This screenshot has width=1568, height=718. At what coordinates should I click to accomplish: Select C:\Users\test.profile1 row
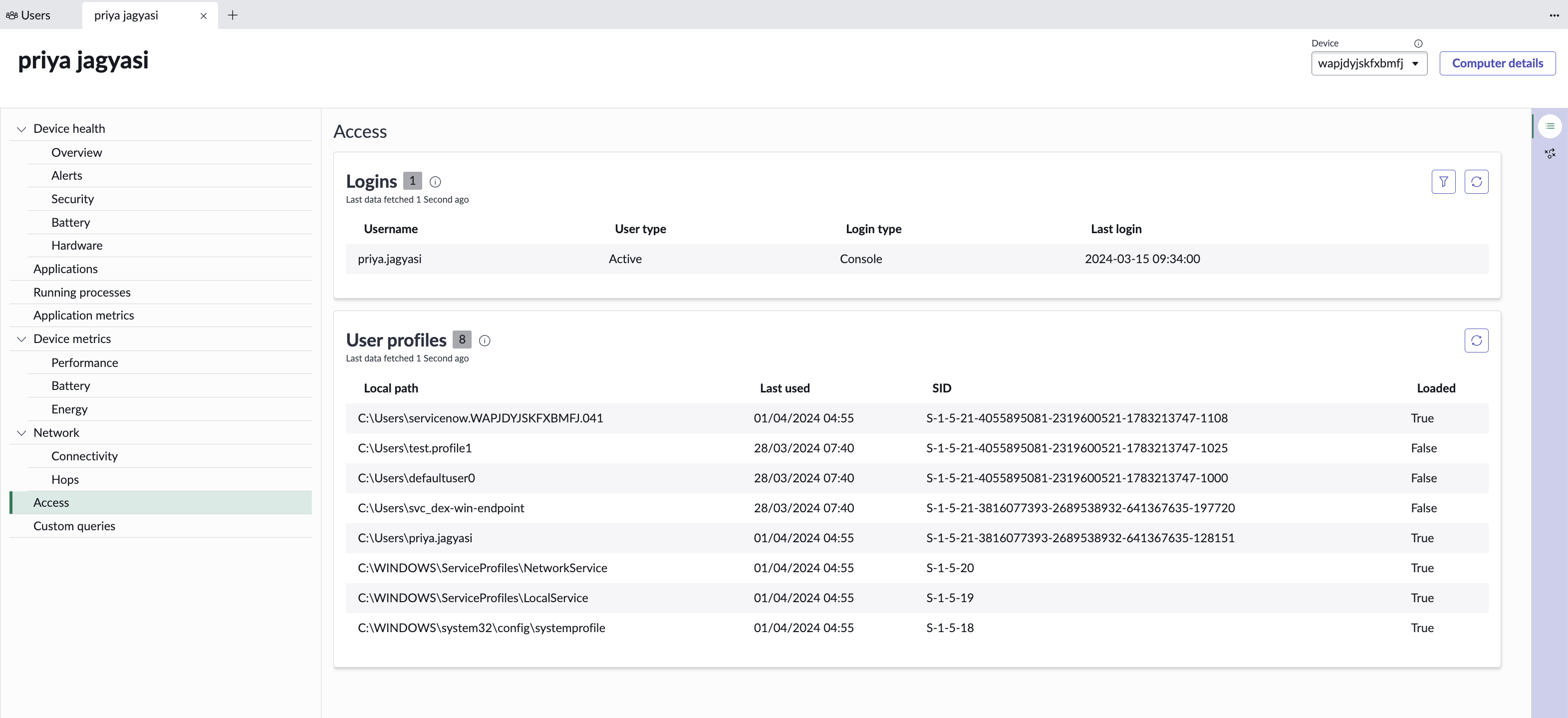pyautogui.click(x=917, y=448)
